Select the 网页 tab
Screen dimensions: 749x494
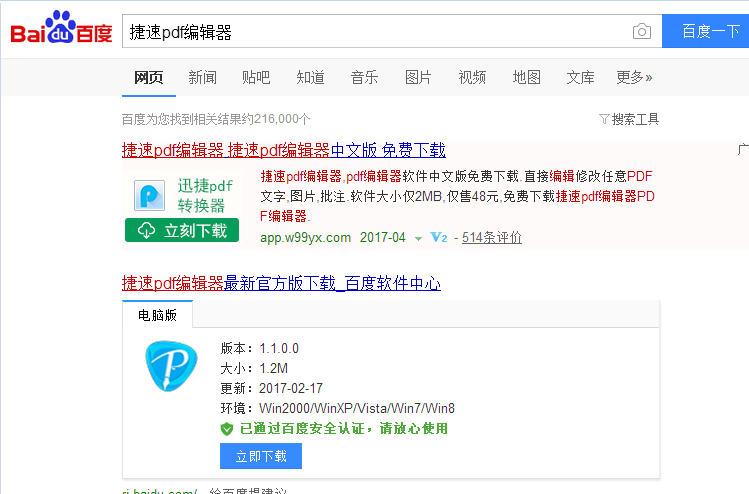[x=149, y=77]
